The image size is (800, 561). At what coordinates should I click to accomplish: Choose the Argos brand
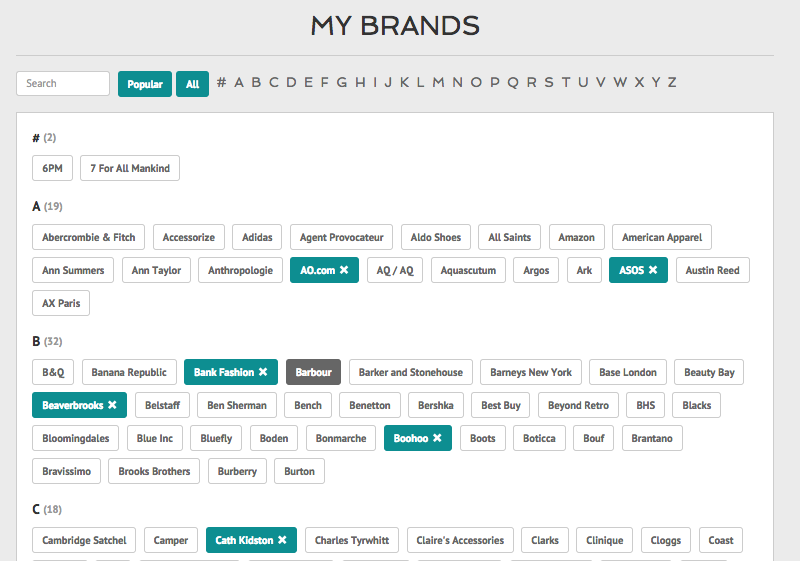(x=536, y=270)
